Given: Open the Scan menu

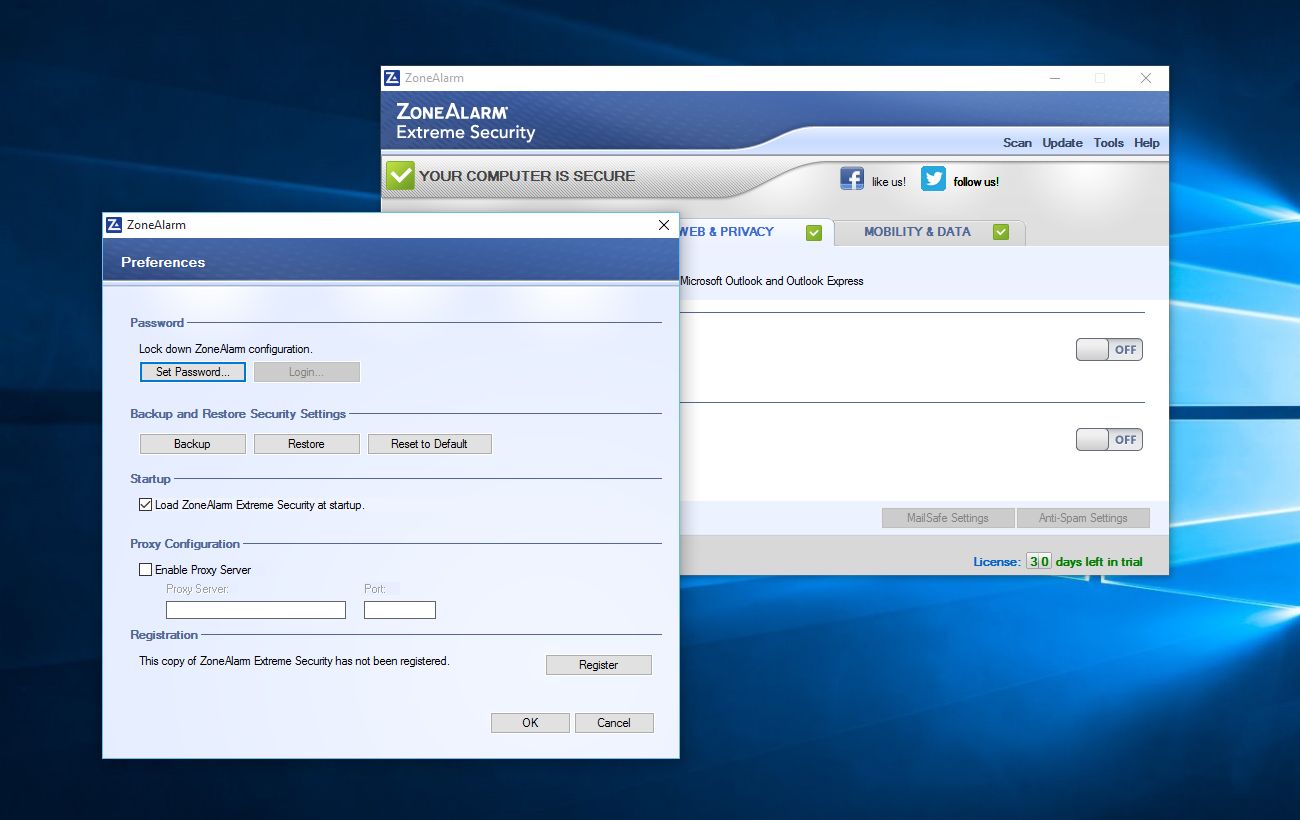Looking at the screenshot, I should point(1017,143).
